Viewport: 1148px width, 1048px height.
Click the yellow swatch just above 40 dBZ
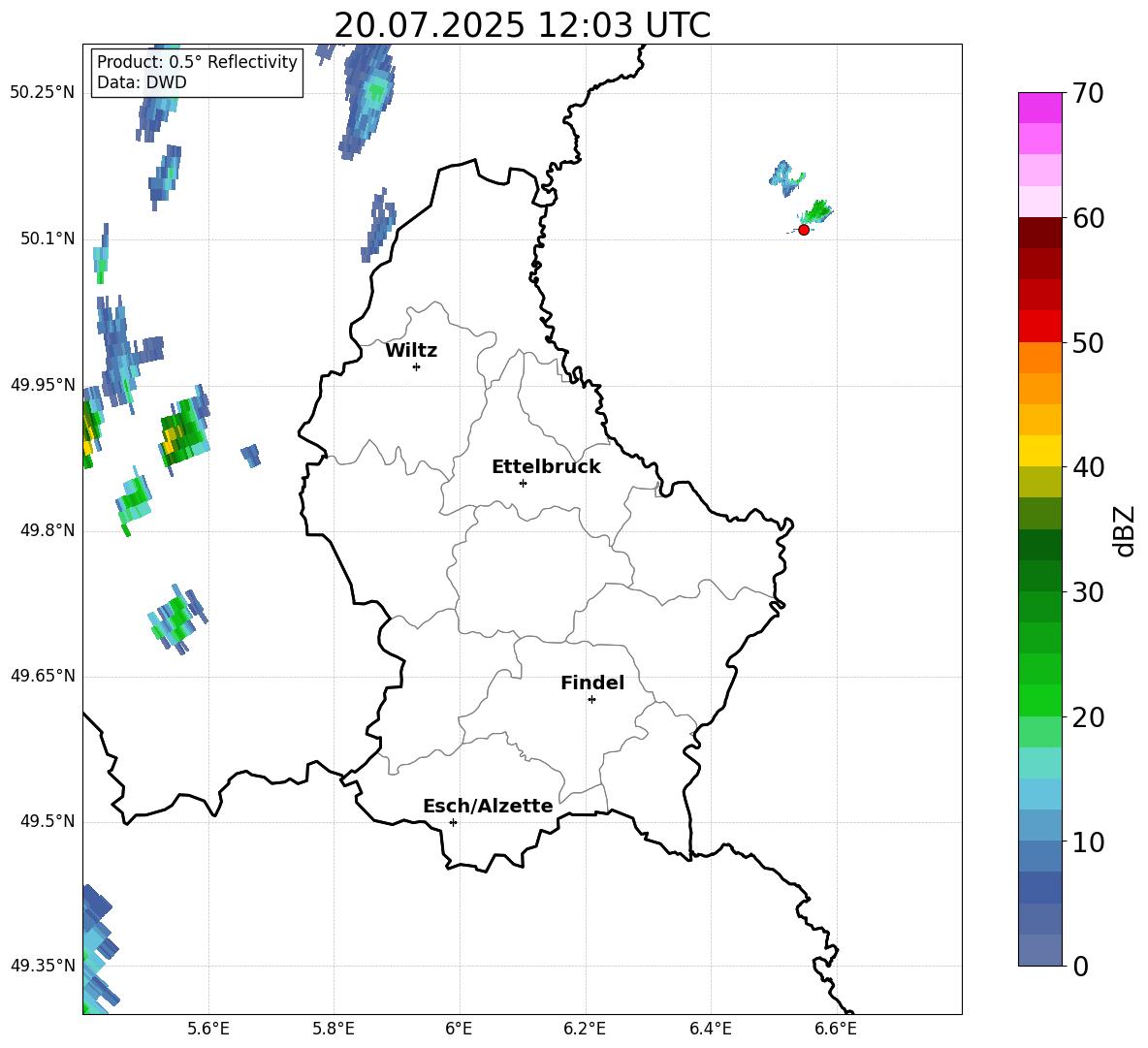click(x=1040, y=451)
